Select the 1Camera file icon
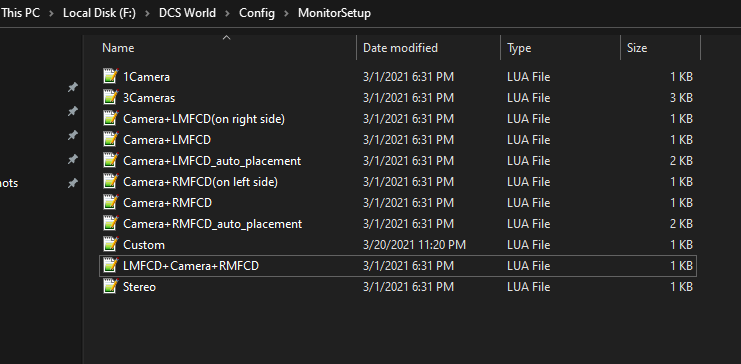741x364 pixels. [110, 77]
